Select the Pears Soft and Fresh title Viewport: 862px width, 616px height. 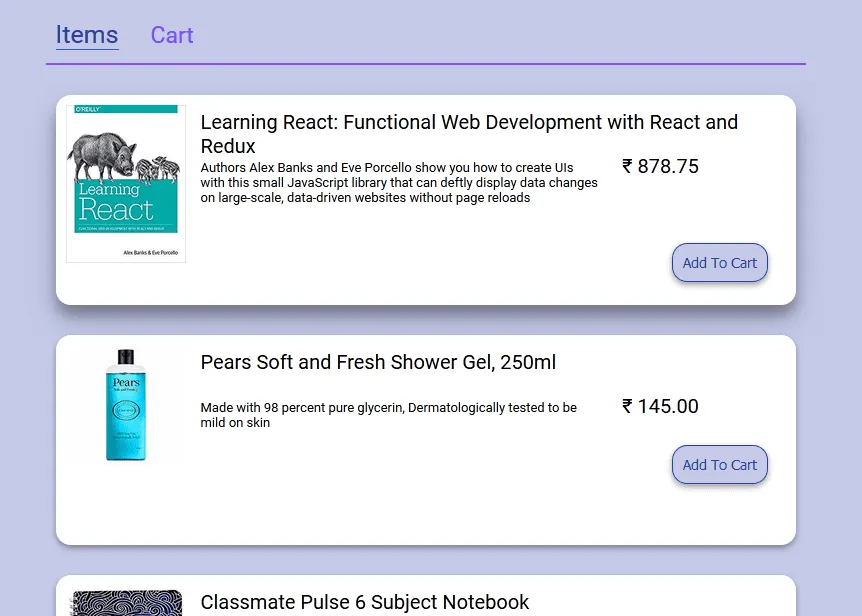(378, 362)
